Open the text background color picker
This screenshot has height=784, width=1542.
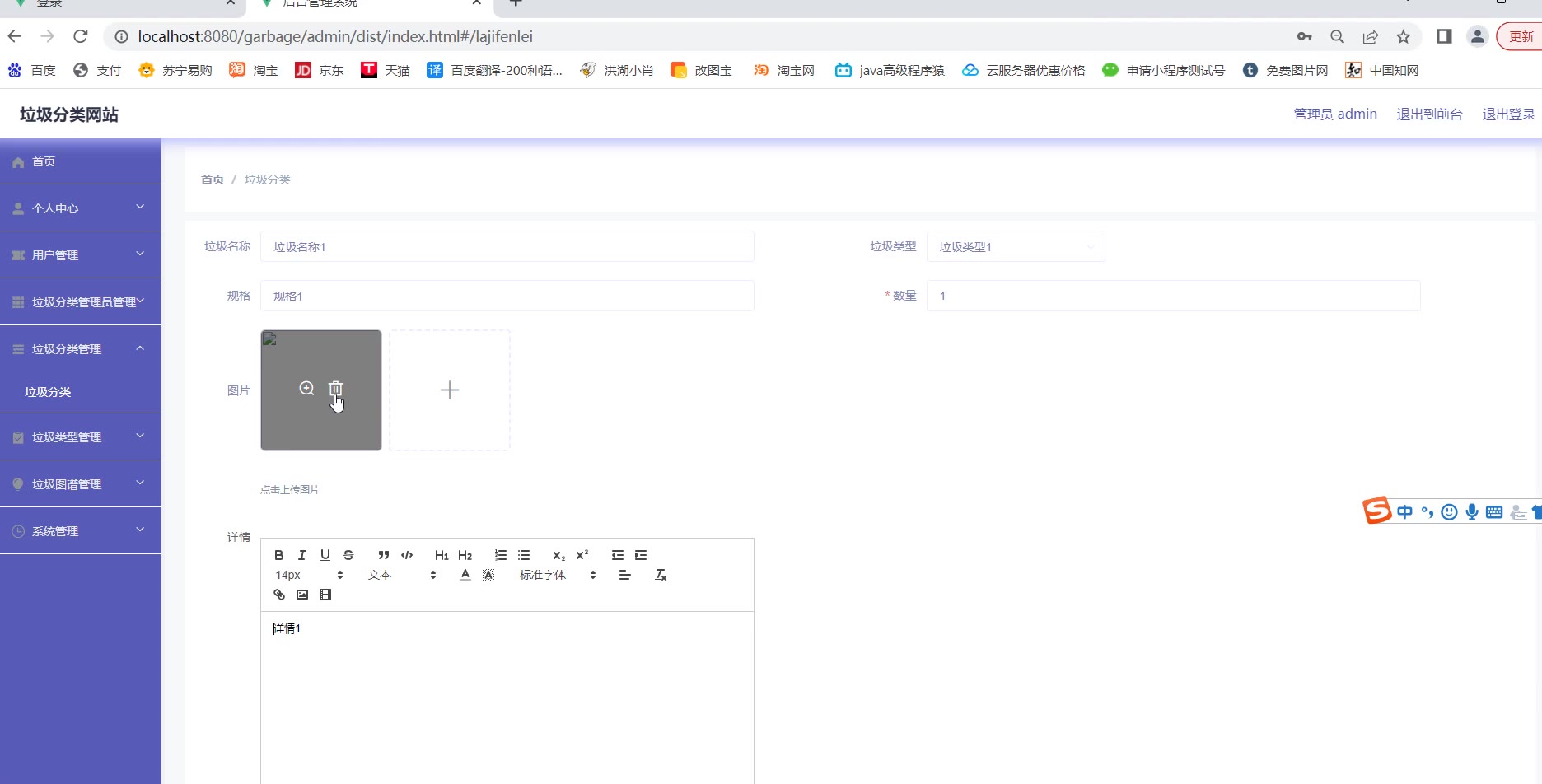(488, 575)
